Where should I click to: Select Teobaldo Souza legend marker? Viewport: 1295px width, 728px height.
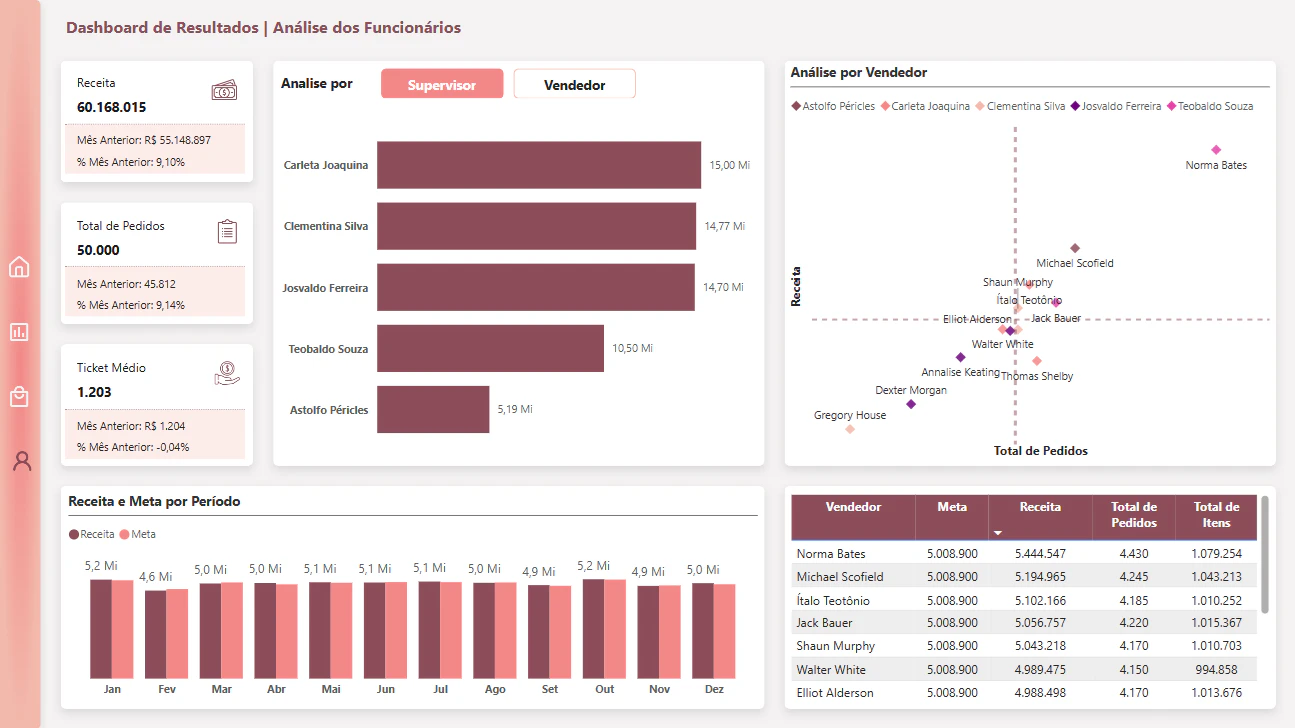1172,106
